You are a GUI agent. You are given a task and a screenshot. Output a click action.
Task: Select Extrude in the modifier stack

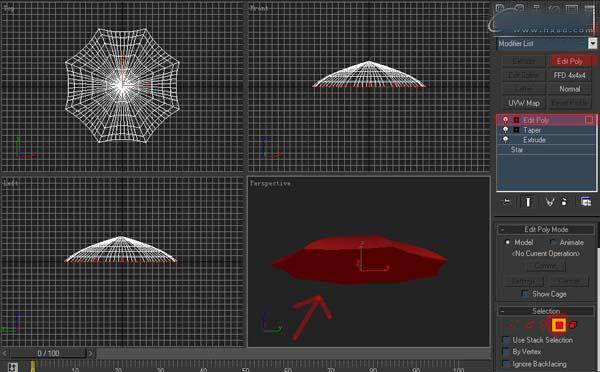click(546, 140)
